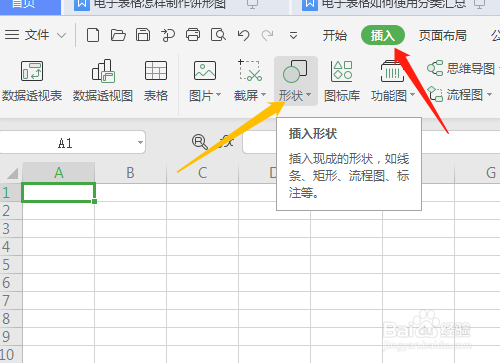Open the 图标库 icon library
The height and width of the screenshot is (363, 500).
342,81
